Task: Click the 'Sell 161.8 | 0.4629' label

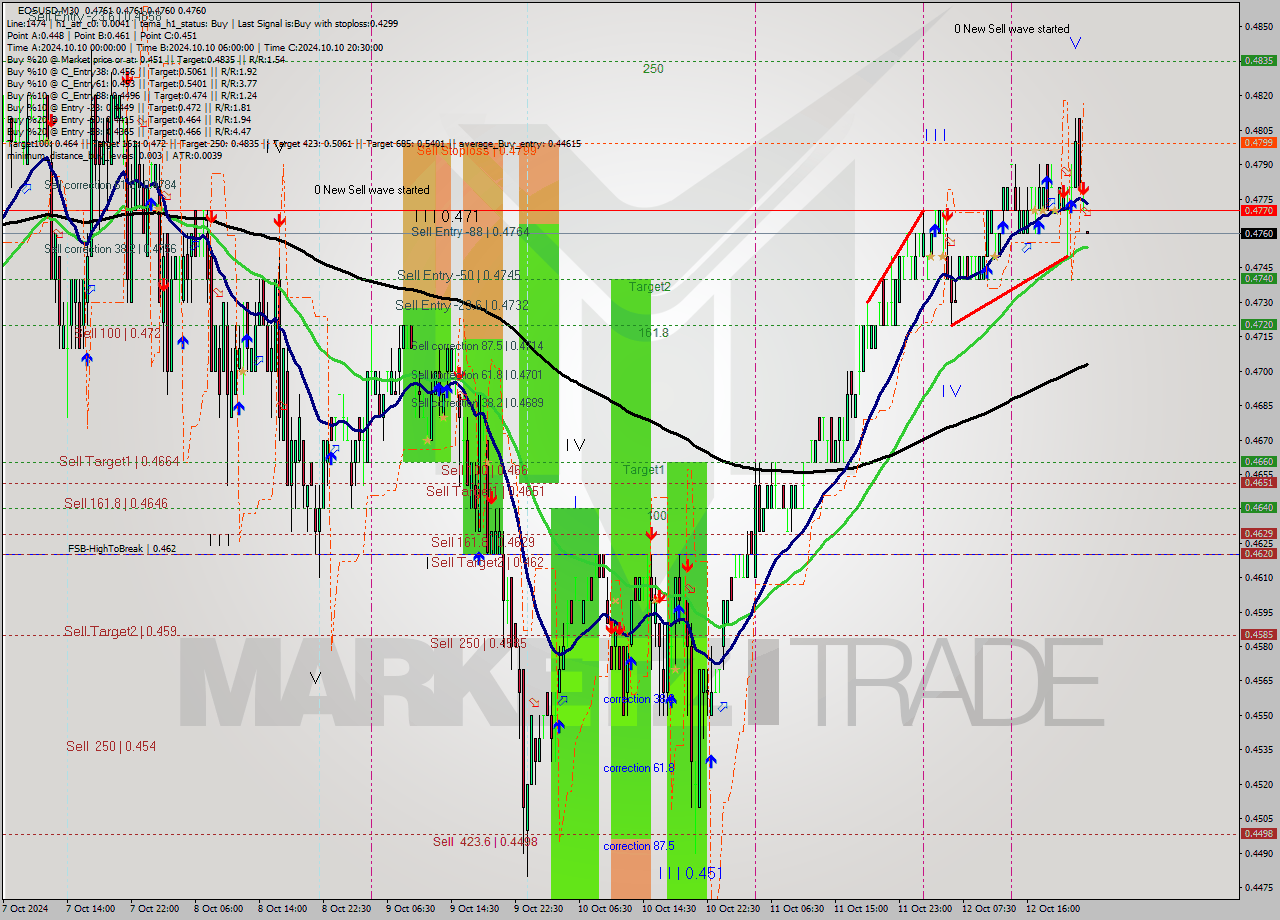Action: 482,541
